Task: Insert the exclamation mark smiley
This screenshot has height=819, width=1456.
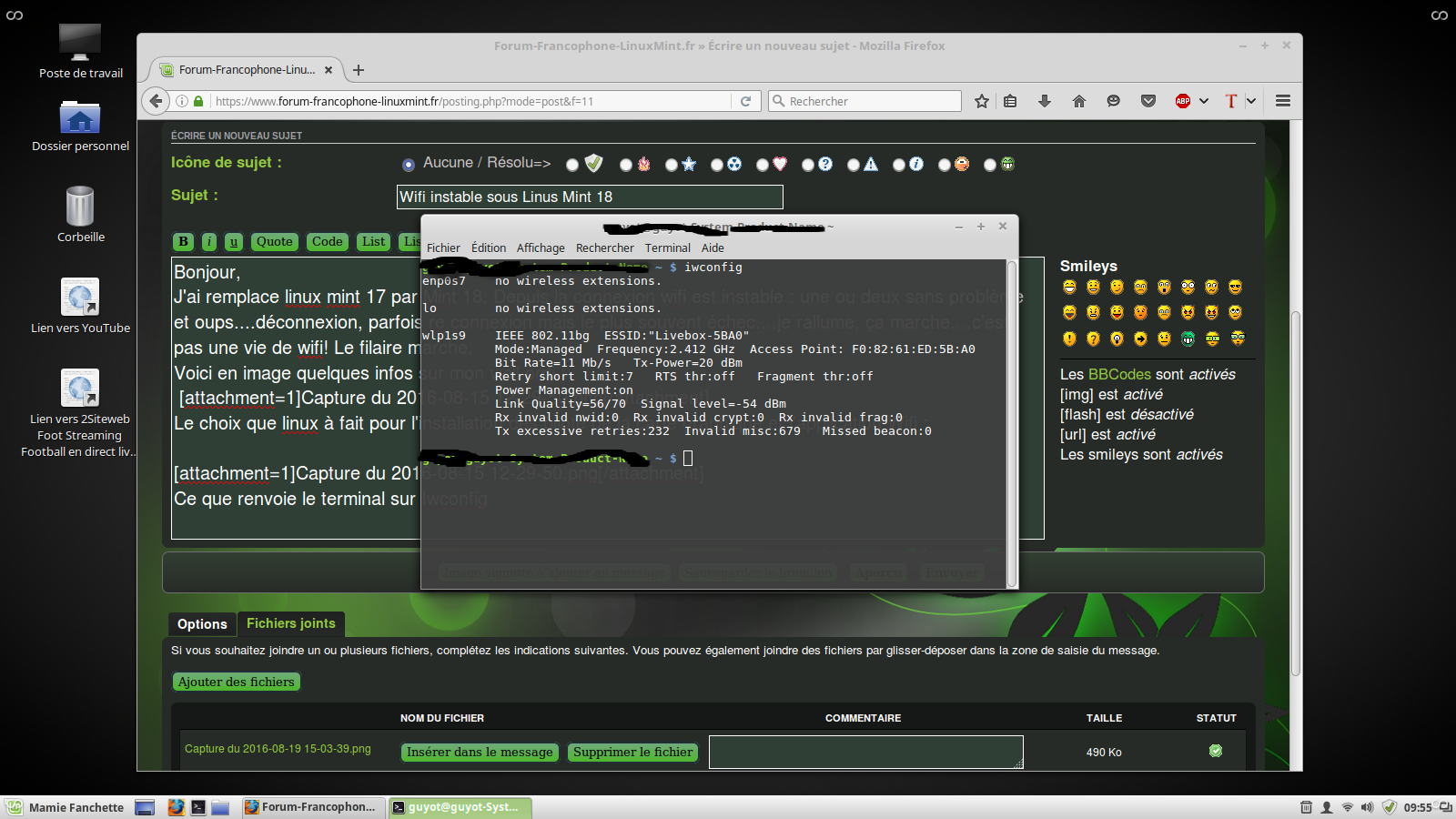Action: tap(1069, 339)
